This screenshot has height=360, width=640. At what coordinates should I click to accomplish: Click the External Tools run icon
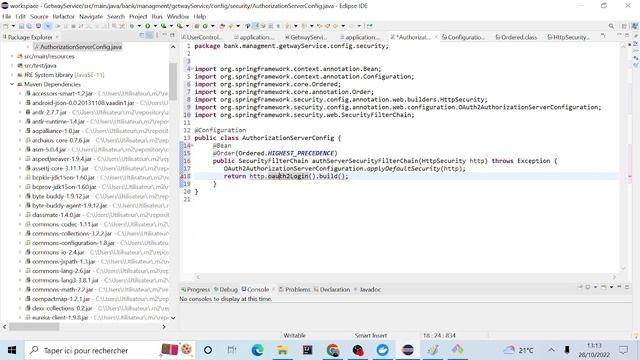[x=179, y=26]
